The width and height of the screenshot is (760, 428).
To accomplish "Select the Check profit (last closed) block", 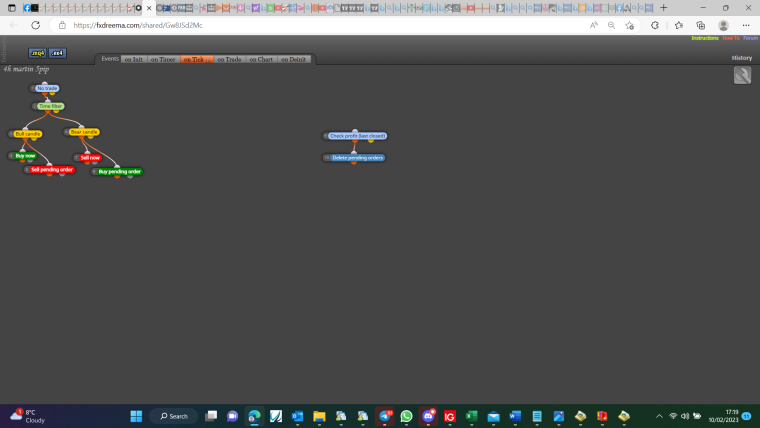I will tap(357, 136).
